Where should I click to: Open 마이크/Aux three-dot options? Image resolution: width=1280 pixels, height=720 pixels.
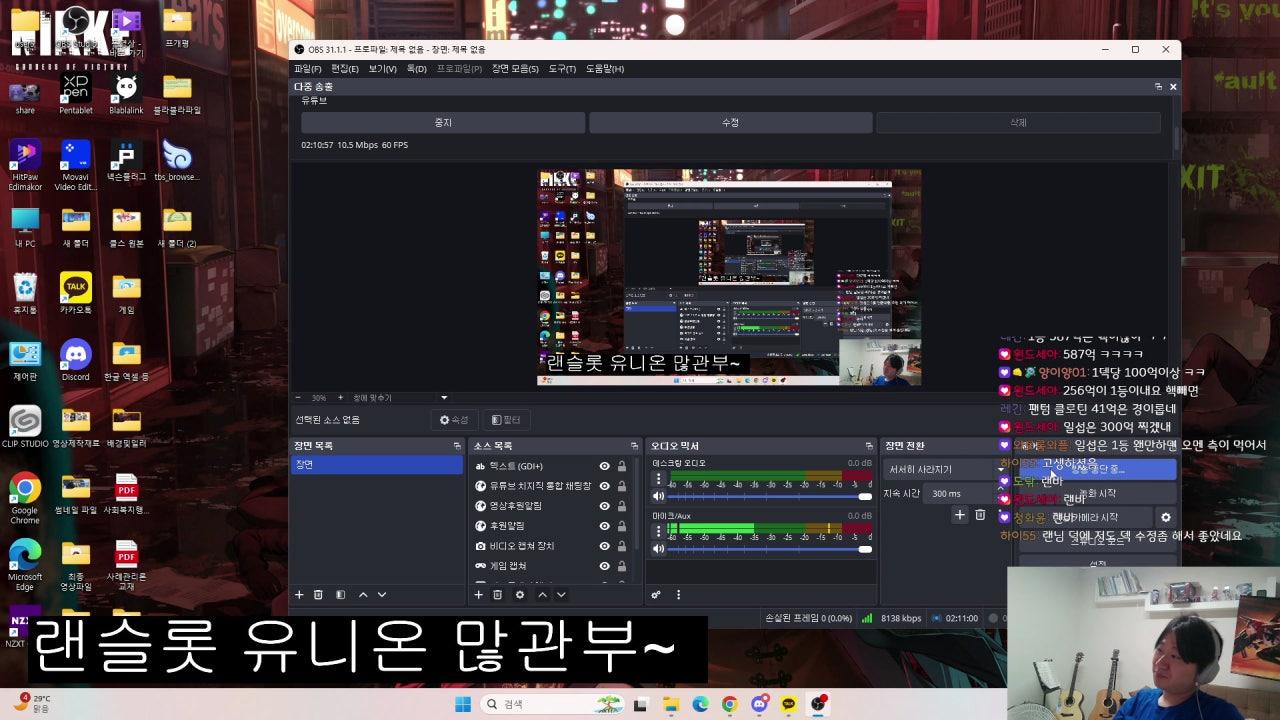[x=658, y=531]
